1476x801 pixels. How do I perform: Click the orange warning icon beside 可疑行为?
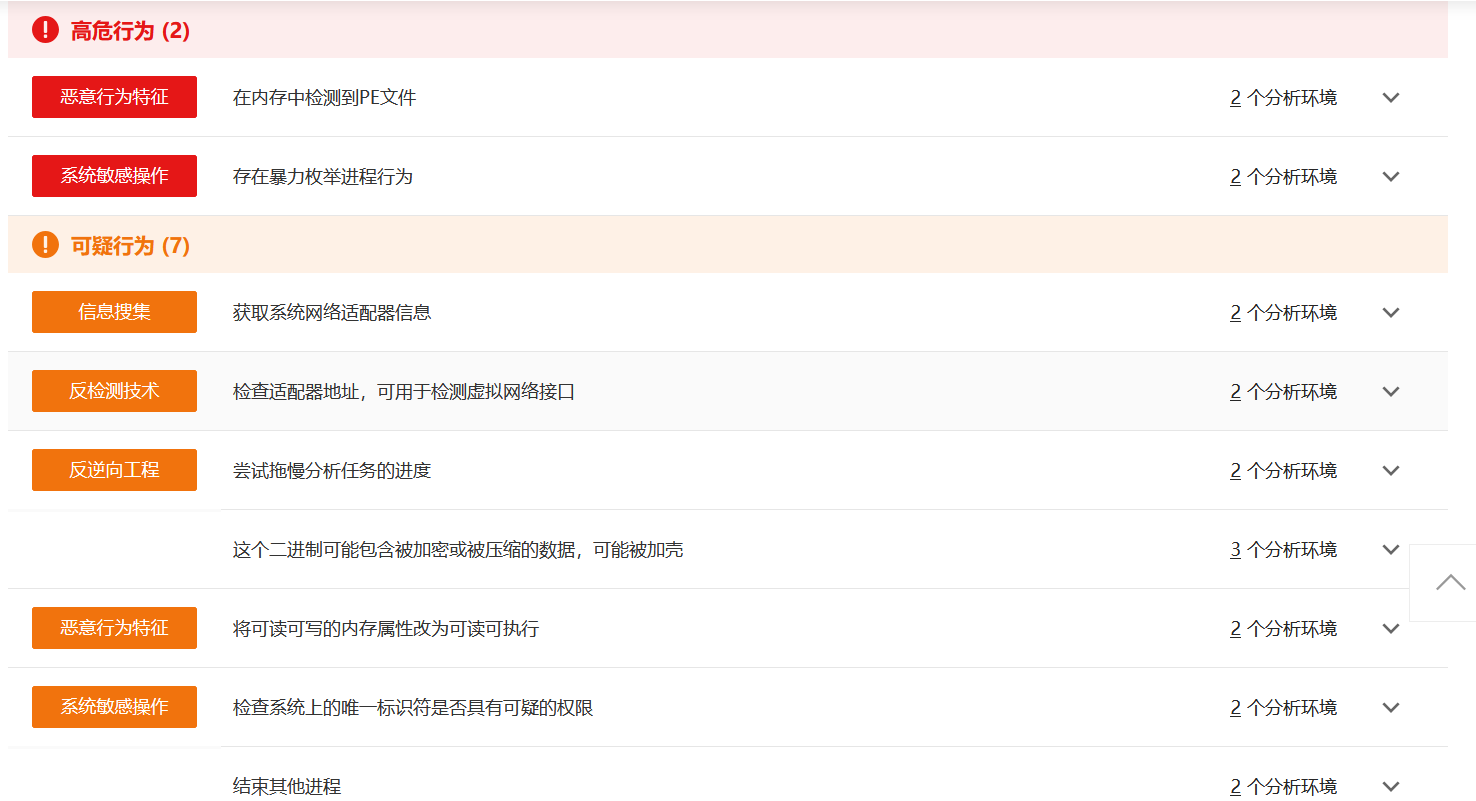(46, 245)
